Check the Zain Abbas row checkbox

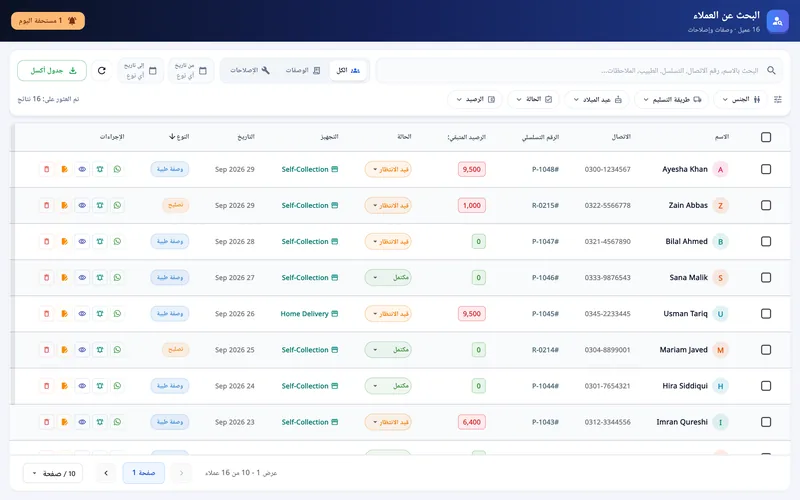766,206
